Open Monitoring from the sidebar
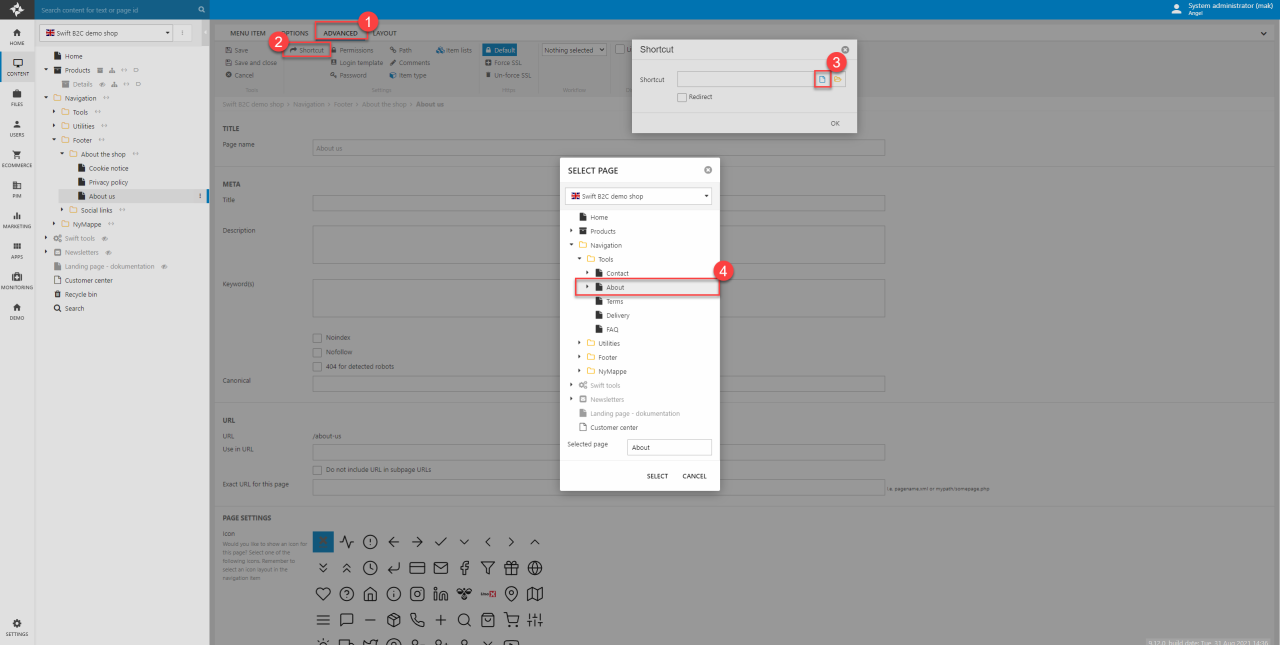This screenshot has height=645, width=1280. tap(17, 280)
